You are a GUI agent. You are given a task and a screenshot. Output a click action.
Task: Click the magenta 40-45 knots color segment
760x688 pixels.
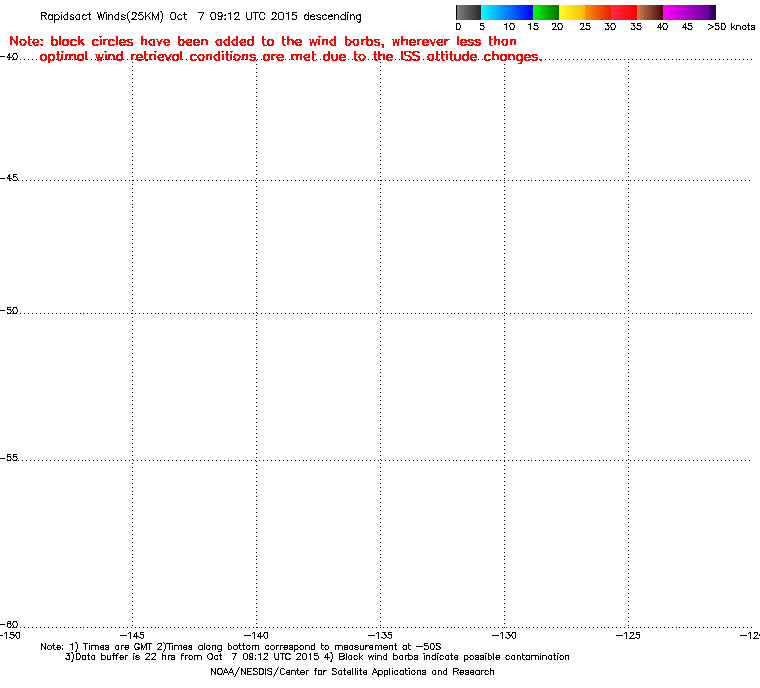point(676,12)
